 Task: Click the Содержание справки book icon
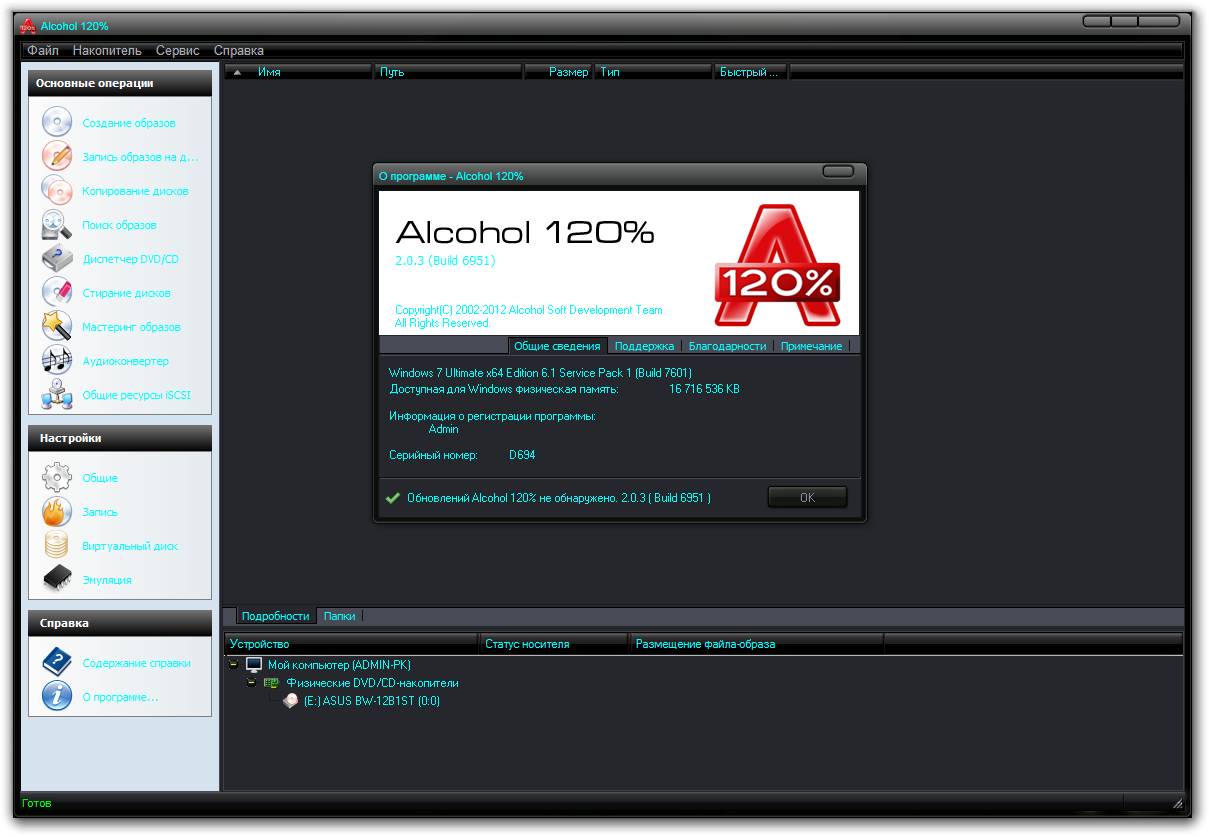pyautogui.click(x=56, y=662)
